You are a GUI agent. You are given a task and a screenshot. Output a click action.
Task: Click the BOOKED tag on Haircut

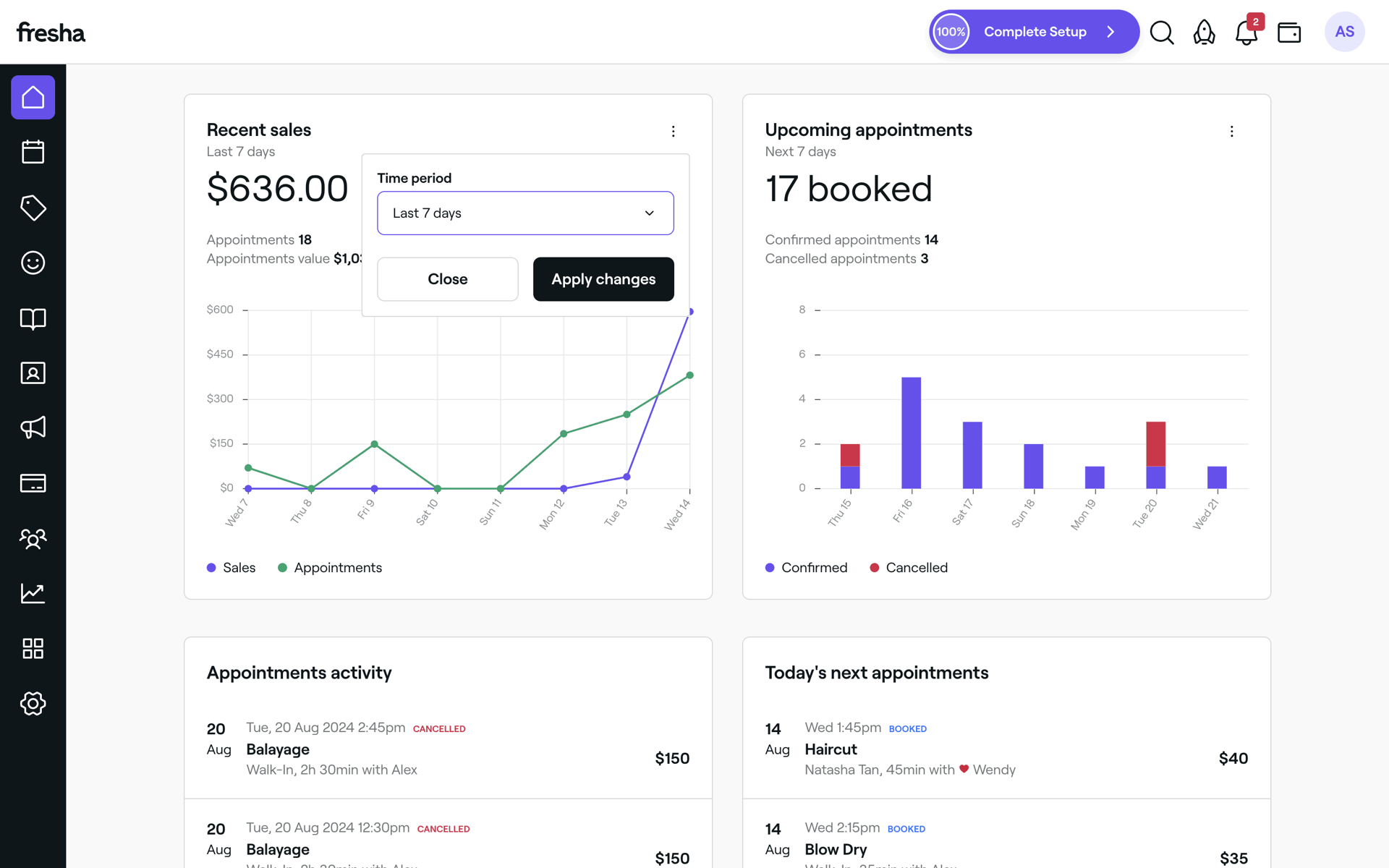click(x=907, y=728)
